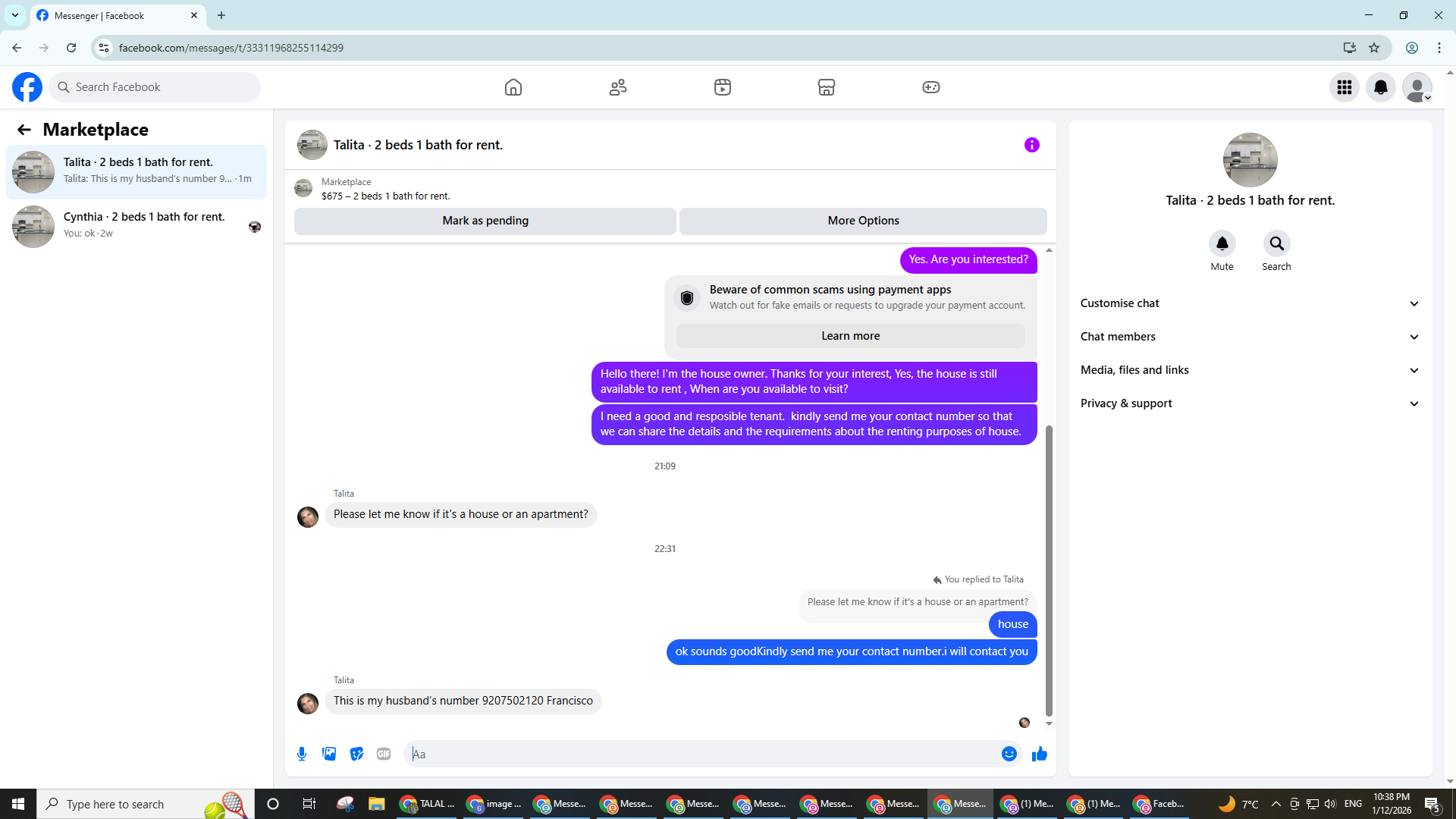1456x819 pixels.
Task: Open the sticker picker icon
Action: pyautogui.click(x=356, y=754)
